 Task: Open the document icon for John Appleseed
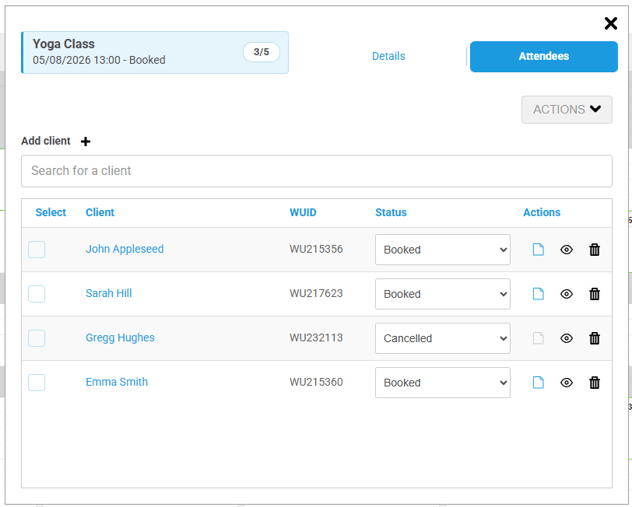[x=538, y=249]
